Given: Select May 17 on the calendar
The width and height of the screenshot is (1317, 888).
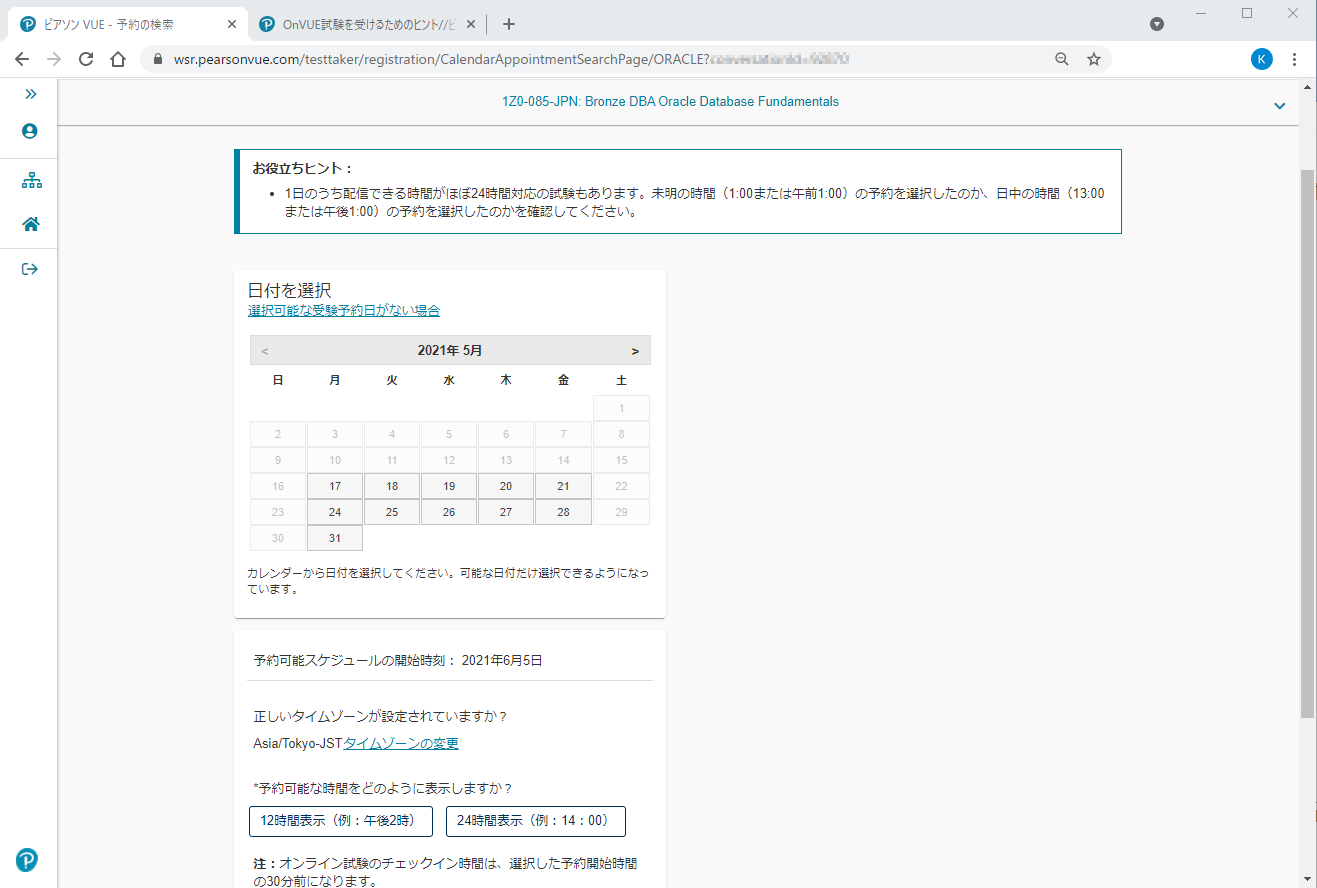Looking at the screenshot, I should coord(335,486).
